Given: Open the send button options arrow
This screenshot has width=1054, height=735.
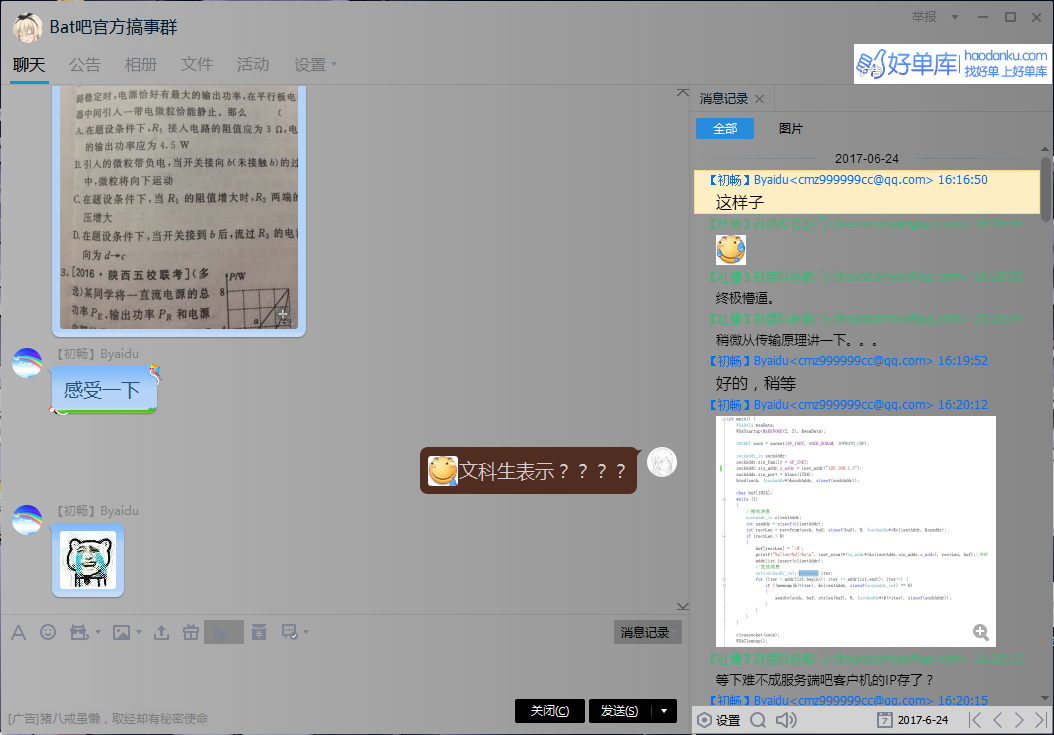Looking at the screenshot, I should pyautogui.click(x=664, y=711).
